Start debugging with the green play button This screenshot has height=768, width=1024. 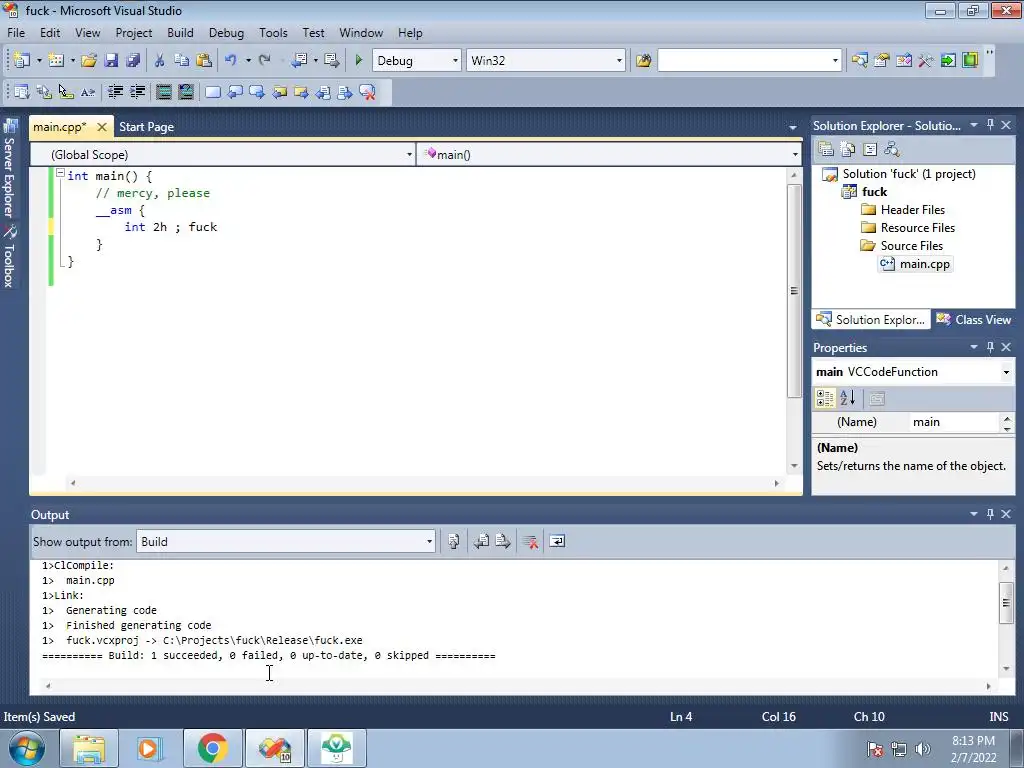(x=358, y=60)
